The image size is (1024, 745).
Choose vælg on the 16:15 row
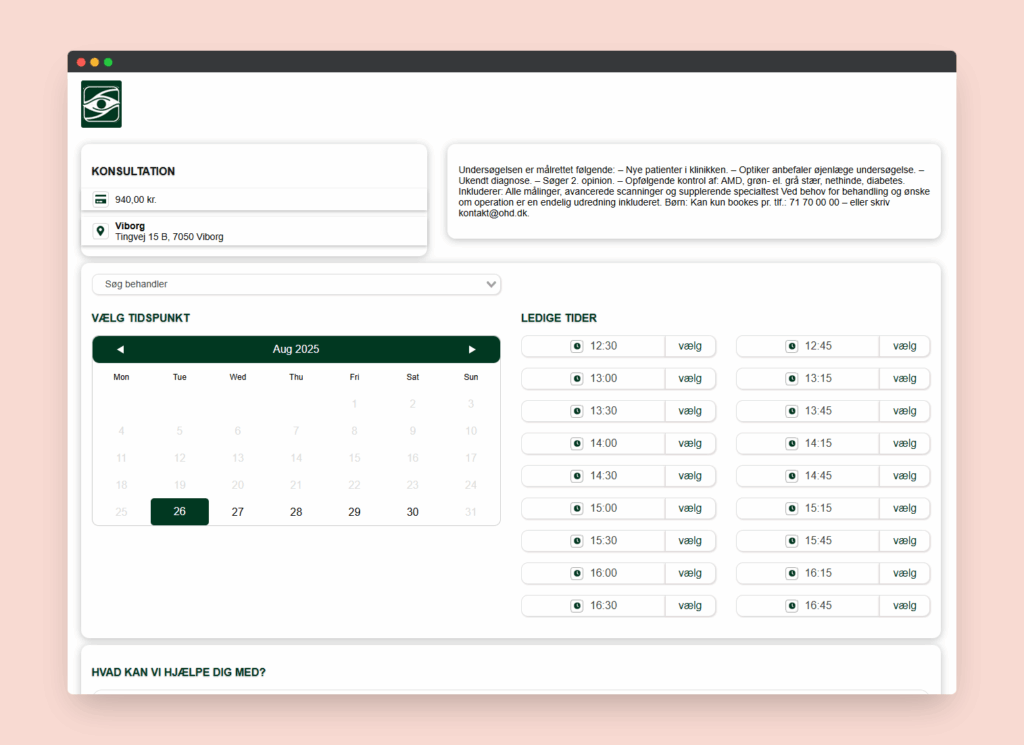click(904, 573)
